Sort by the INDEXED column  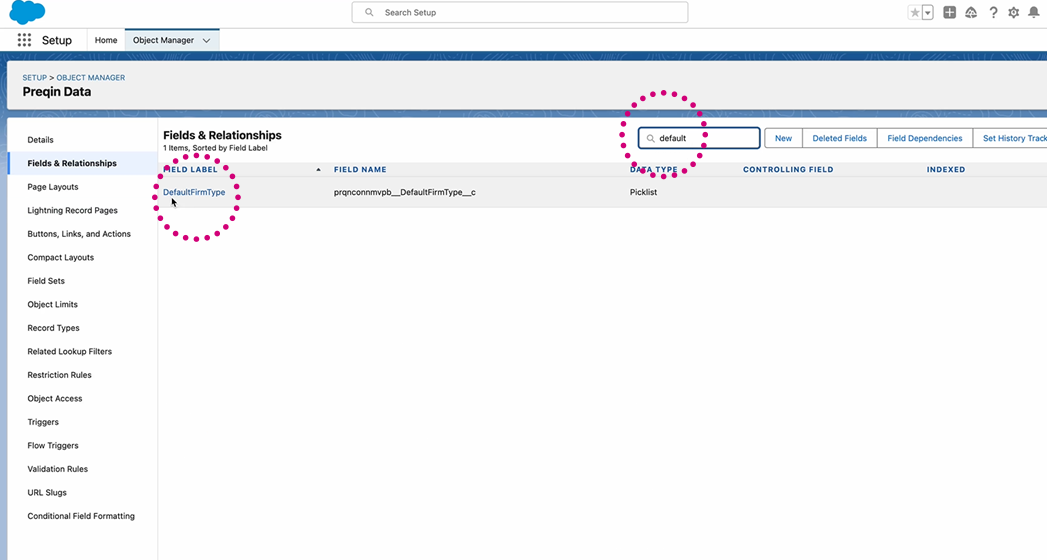[946, 170]
